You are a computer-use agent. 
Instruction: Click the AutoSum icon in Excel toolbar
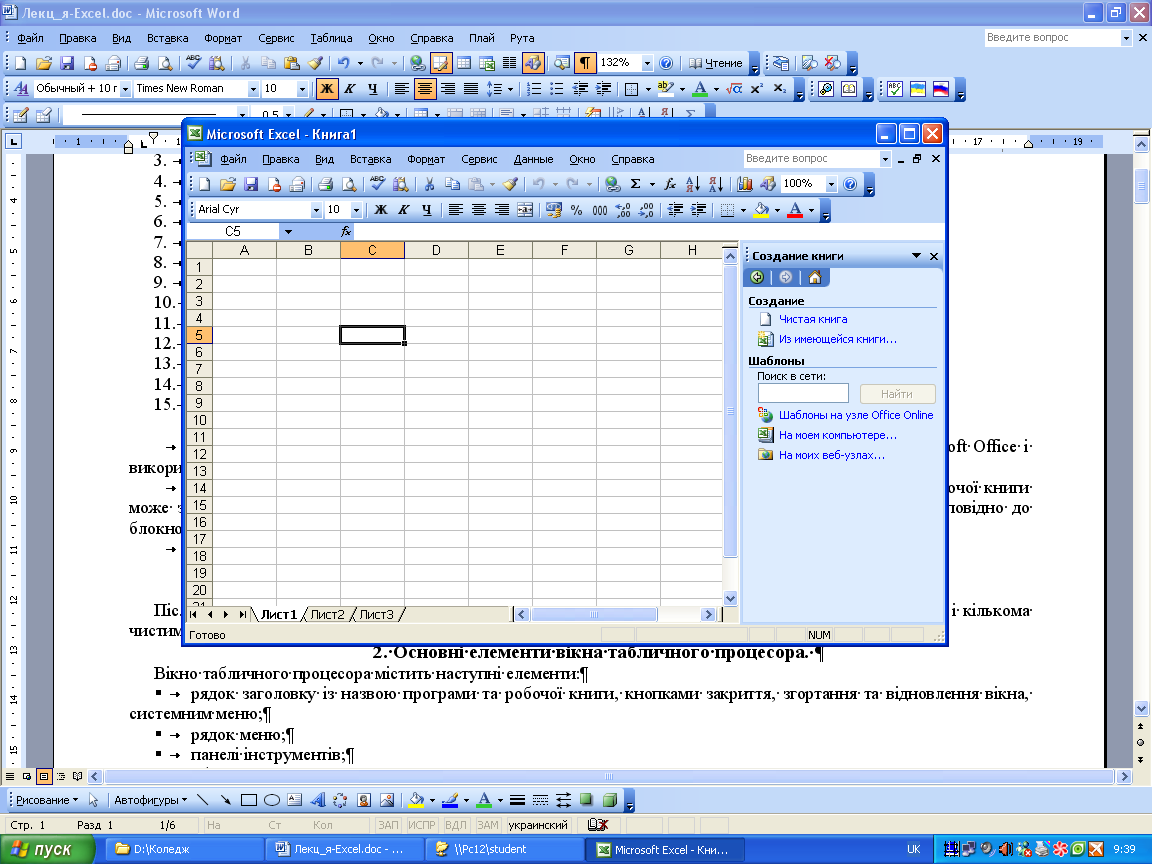tap(636, 184)
